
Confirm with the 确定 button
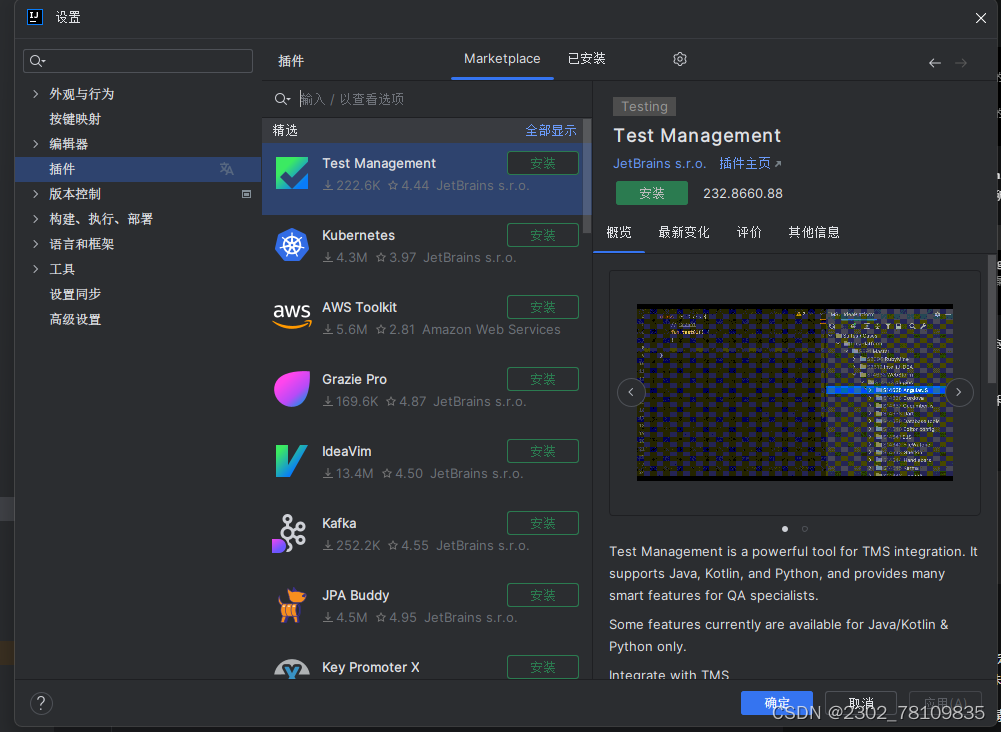(777, 703)
